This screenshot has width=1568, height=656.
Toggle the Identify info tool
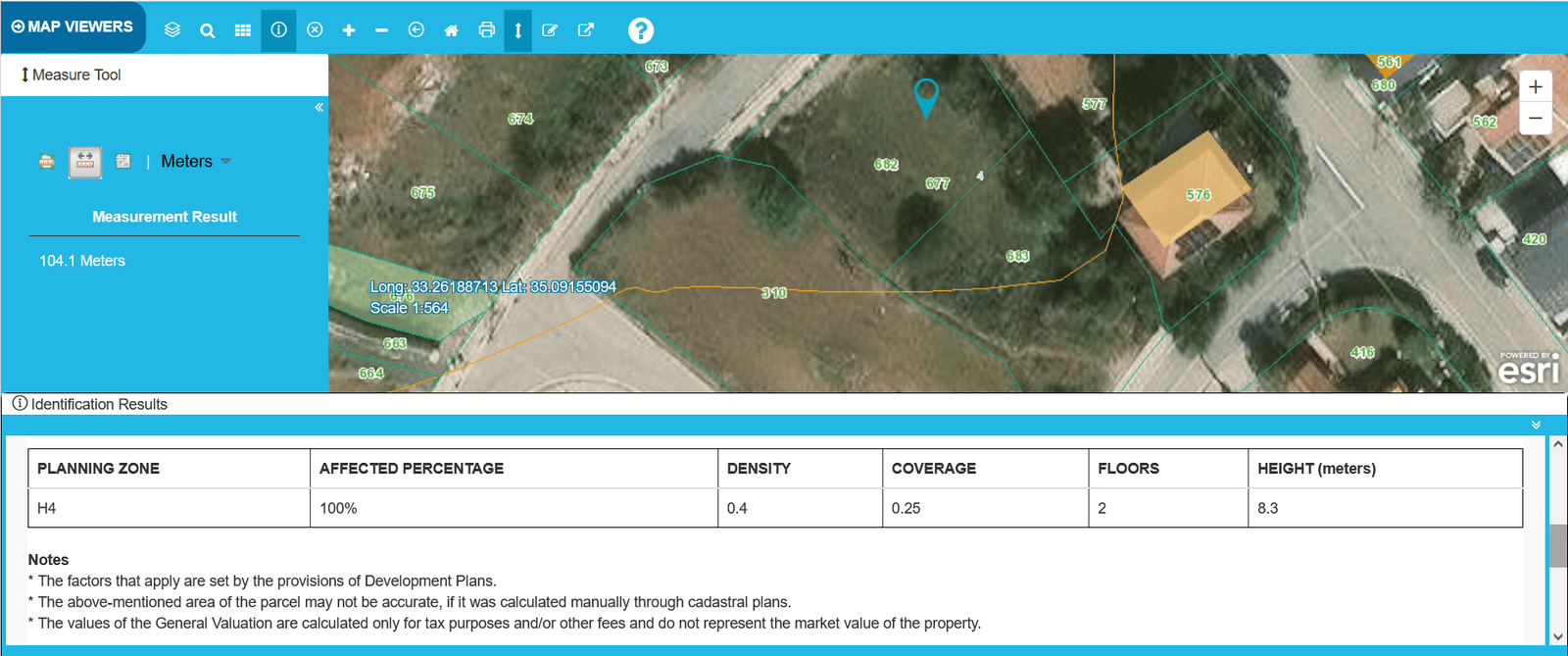click(278, 30)
